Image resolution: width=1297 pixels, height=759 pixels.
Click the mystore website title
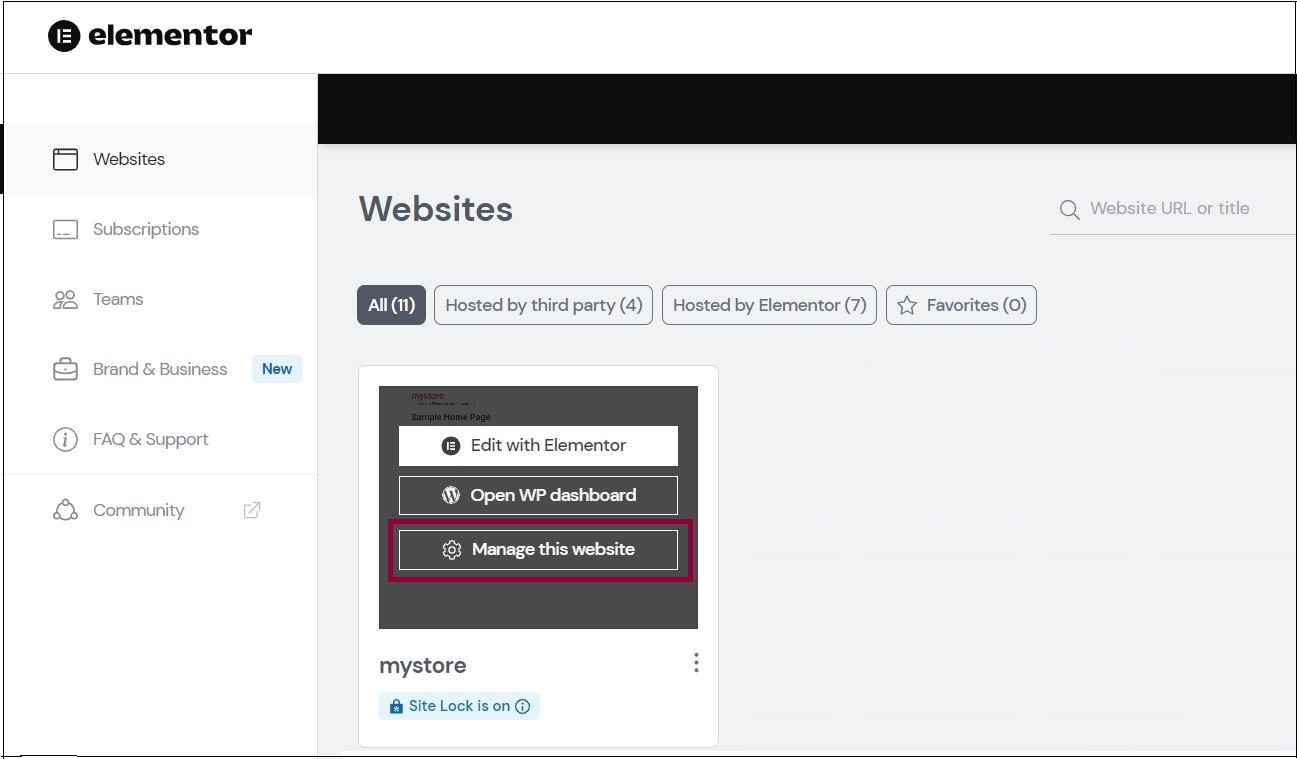click(422, 665)
